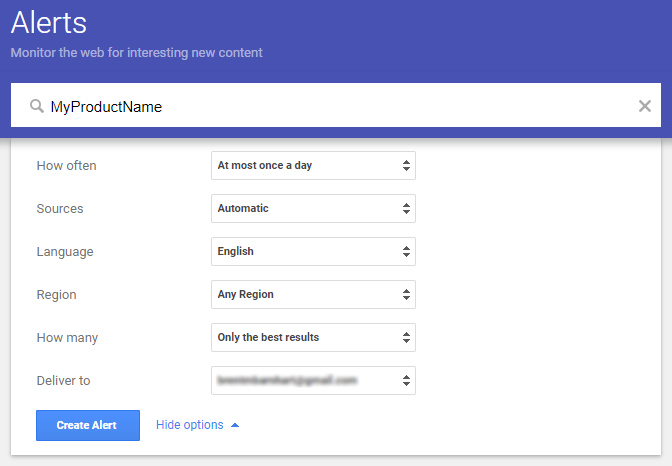Click the arrows icon on How many field
This screenshot has height=466, width=672.
click(x=406, y=338)
